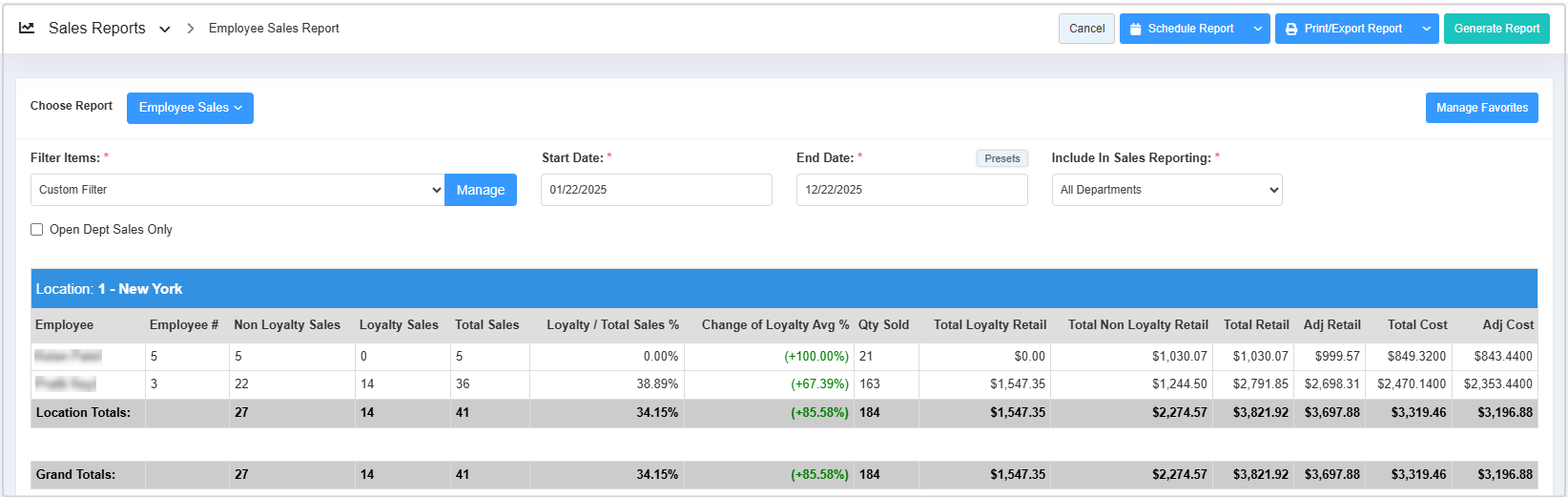1568x497 pixels.
Task: Click the printer icon on Print/Export Report
Action: point(1291,30)
